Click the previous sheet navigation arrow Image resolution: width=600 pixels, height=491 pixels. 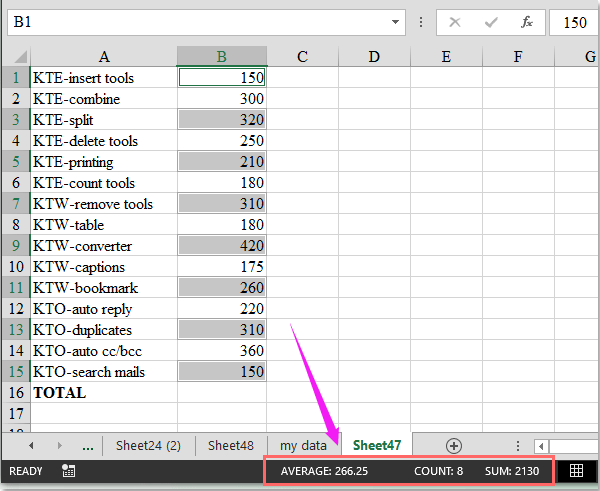pyautogui.click(x=31, y=445)
